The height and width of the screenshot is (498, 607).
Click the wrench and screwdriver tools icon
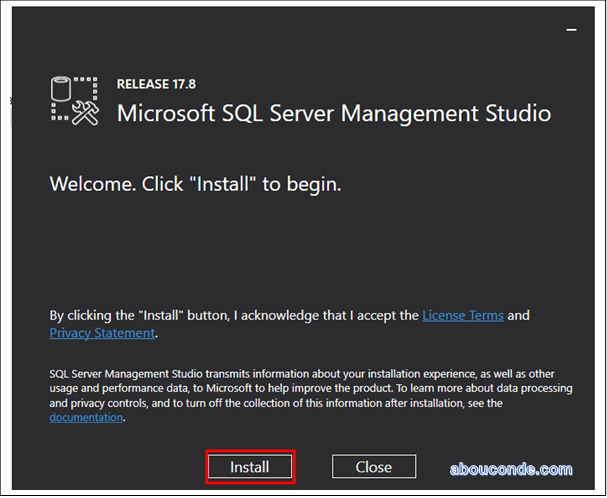84,113
